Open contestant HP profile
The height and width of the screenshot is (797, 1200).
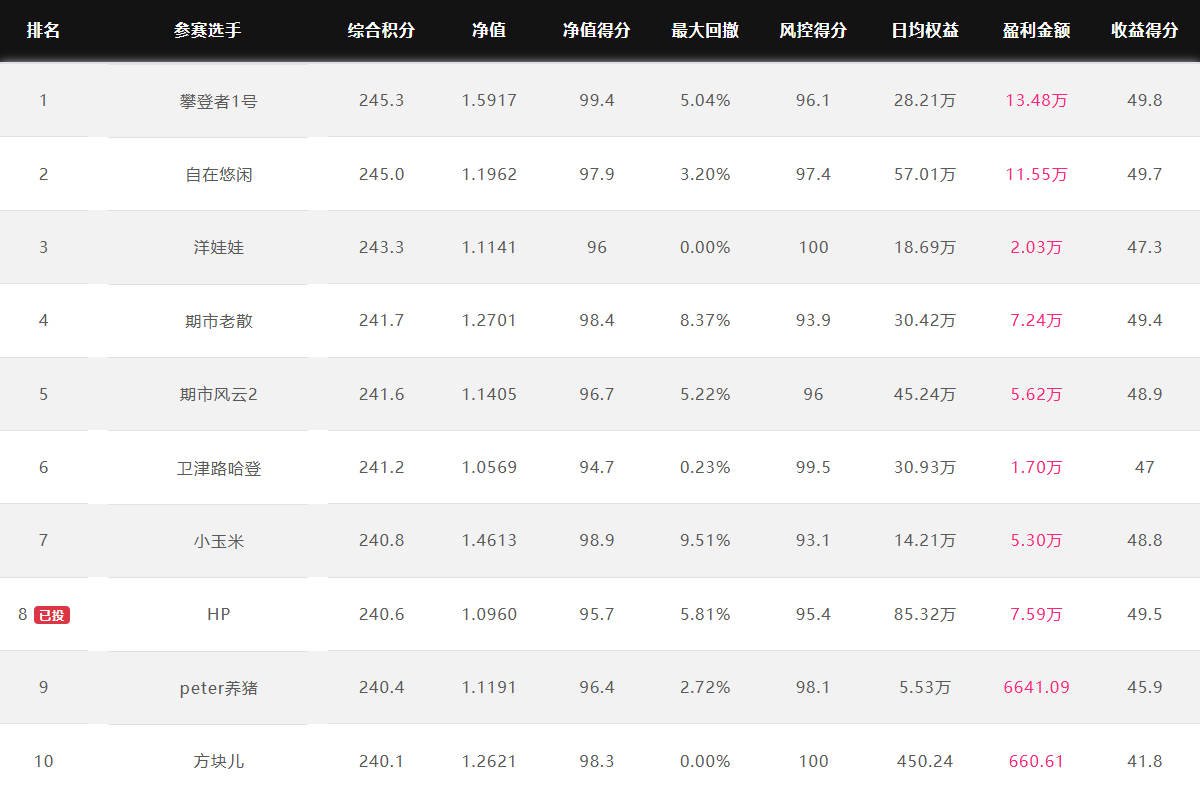218,614
